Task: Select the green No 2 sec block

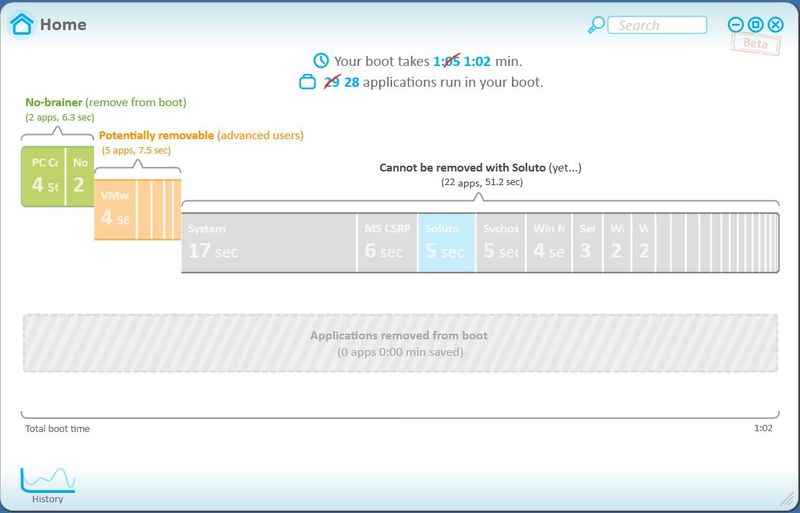Action: click(80, 176)
